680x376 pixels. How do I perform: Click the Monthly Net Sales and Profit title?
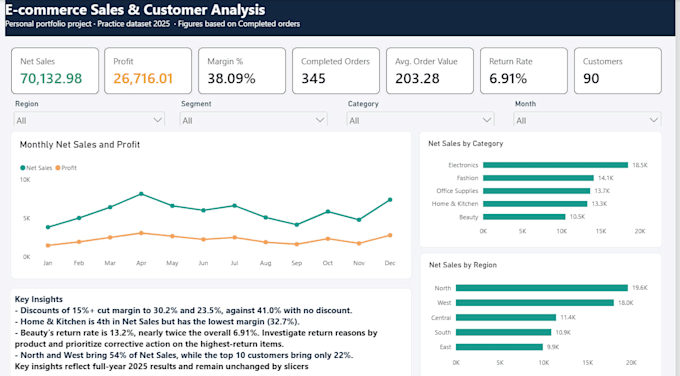80,145
